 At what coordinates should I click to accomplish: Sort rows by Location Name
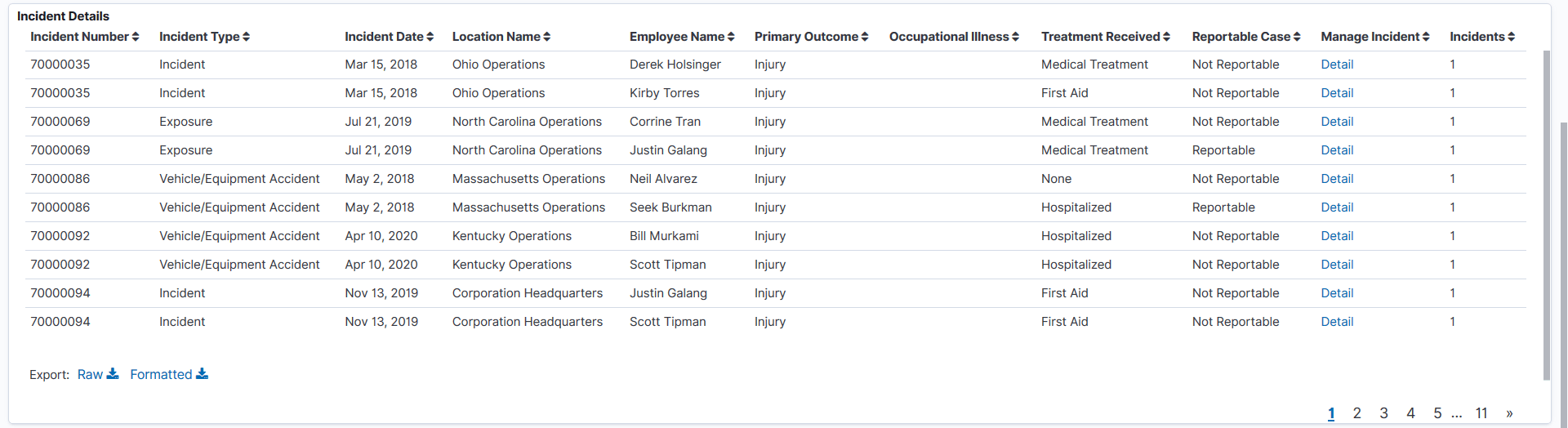546,37
